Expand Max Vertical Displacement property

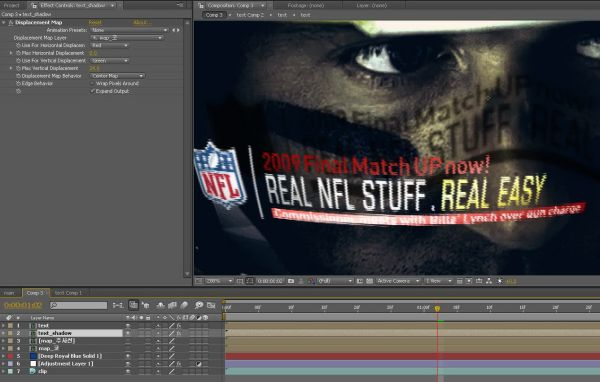click(x=11, y=68)
